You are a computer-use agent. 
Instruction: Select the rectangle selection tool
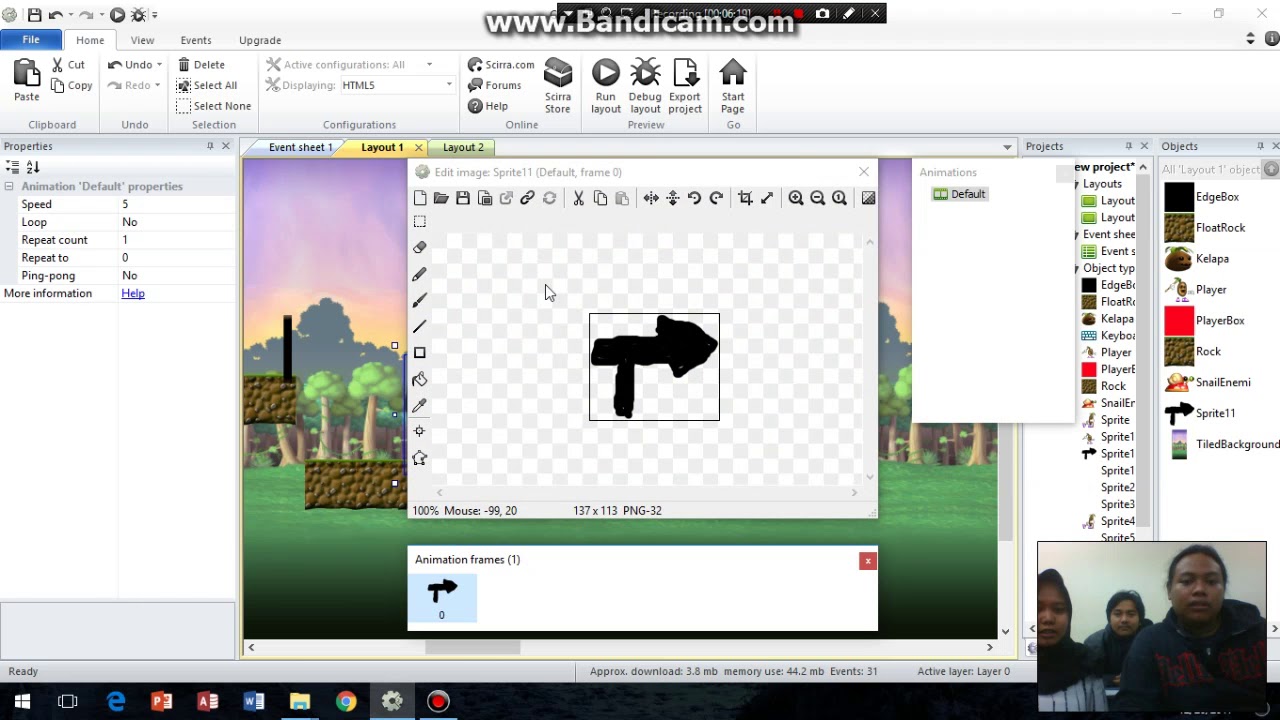pos(420,222)
